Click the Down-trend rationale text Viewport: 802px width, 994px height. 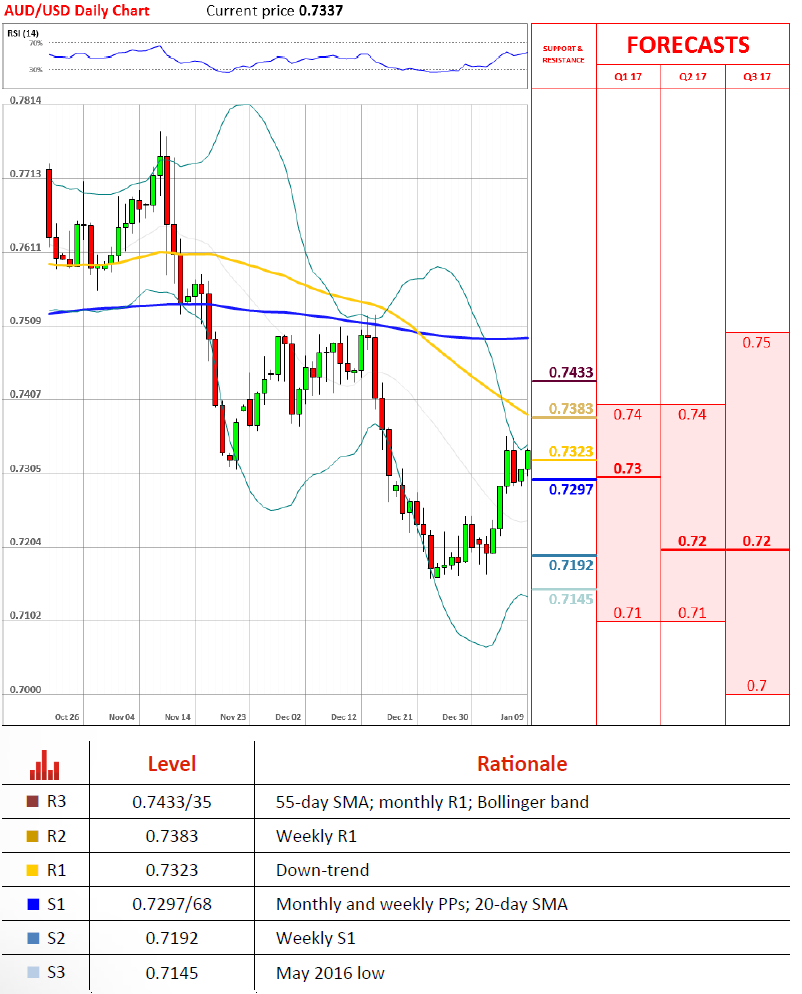(322, 870)
